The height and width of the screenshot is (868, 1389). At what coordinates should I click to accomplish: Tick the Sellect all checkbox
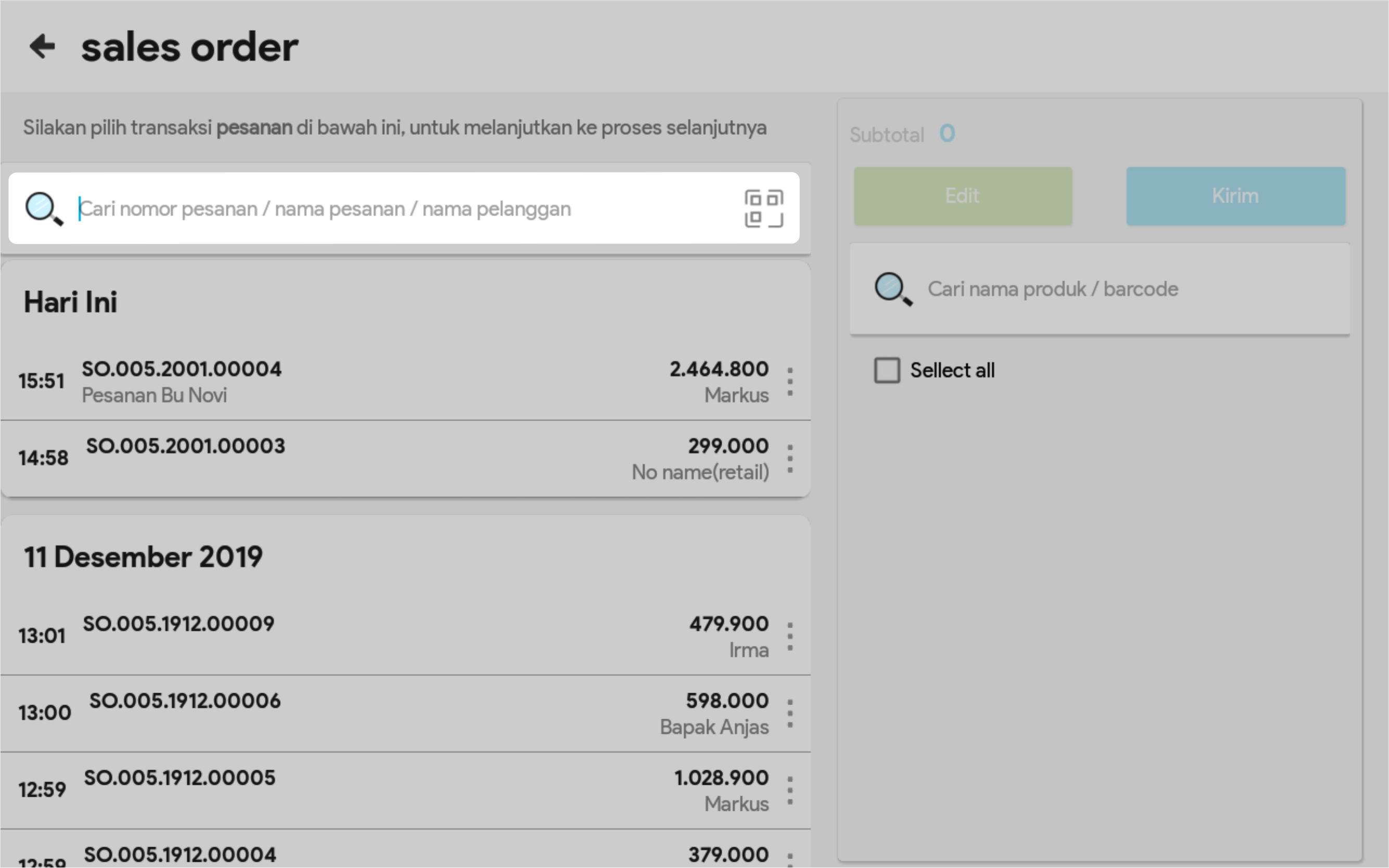[887, 371]
